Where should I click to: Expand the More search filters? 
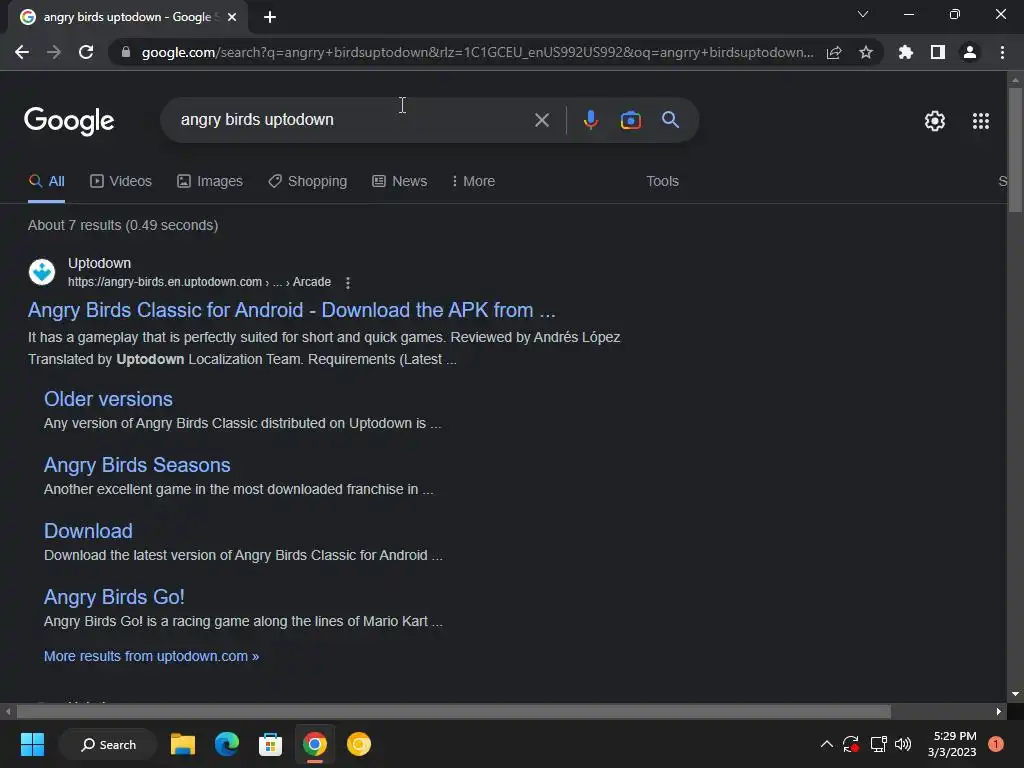(473, 182)
